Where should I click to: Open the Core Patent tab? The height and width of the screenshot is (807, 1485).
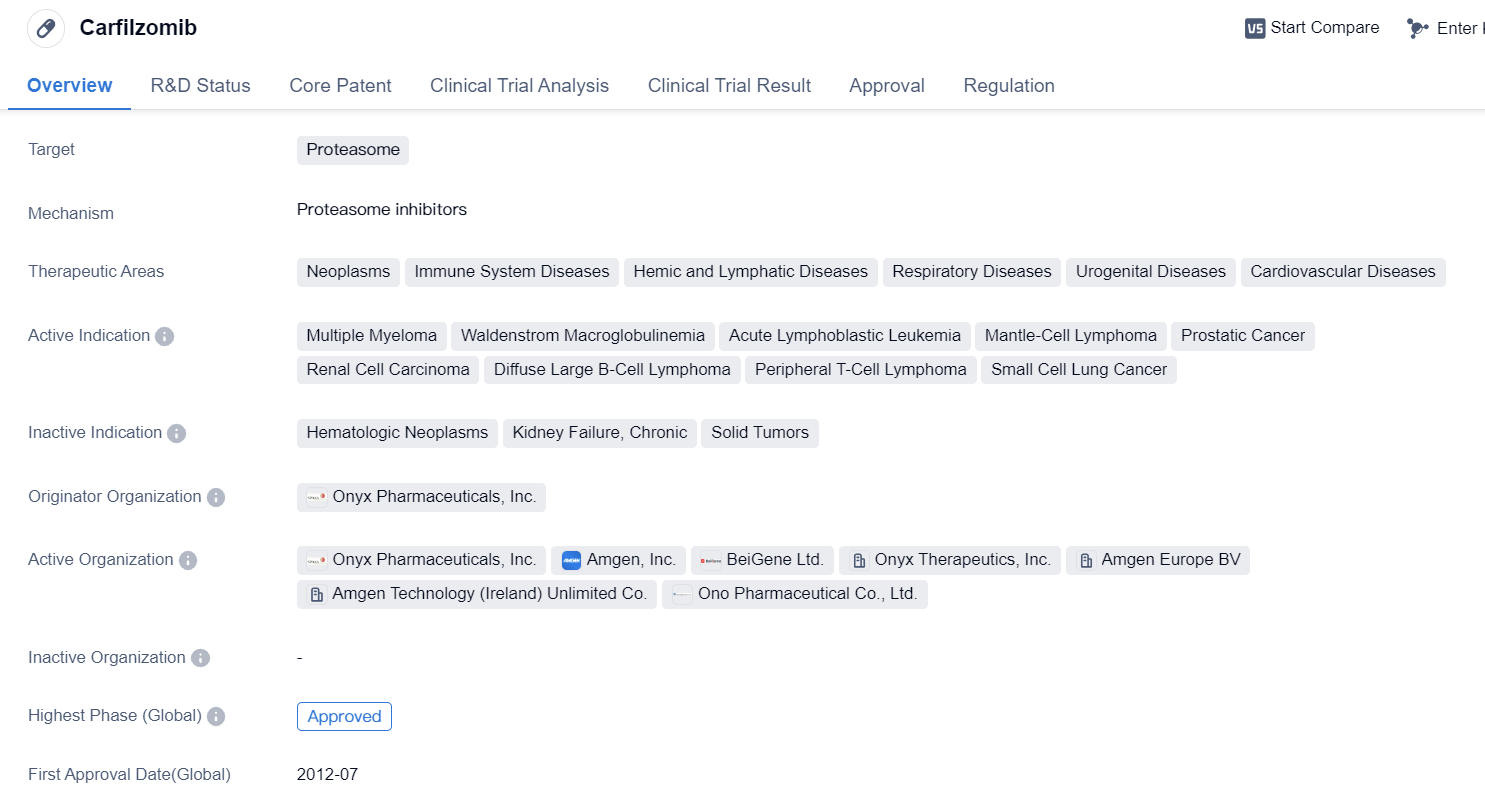tap(340, 86)
